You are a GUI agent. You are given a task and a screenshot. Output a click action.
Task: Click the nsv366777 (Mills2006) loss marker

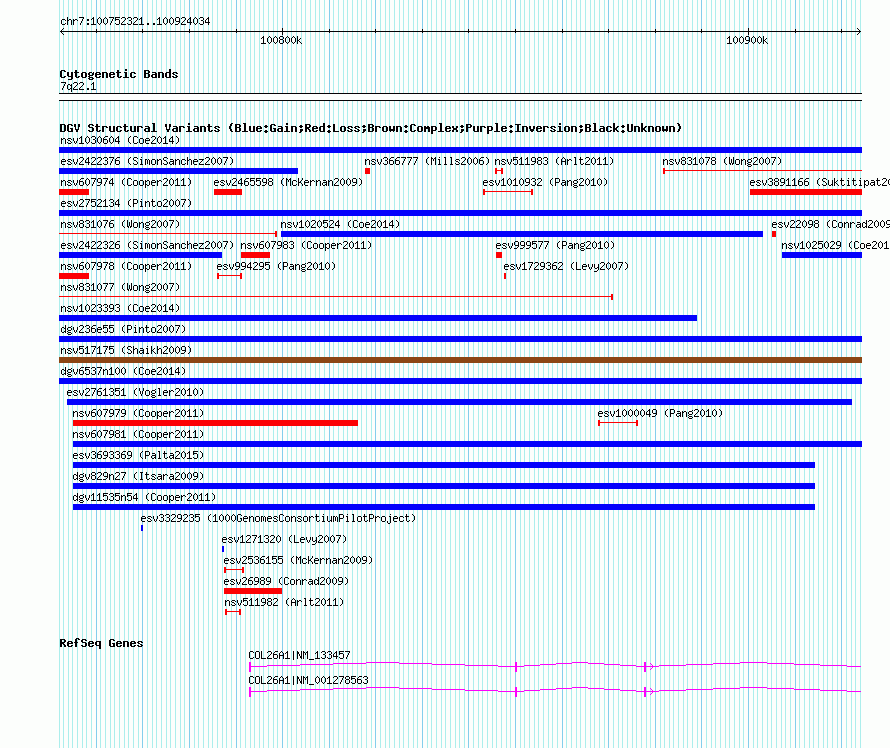(367, 171)
